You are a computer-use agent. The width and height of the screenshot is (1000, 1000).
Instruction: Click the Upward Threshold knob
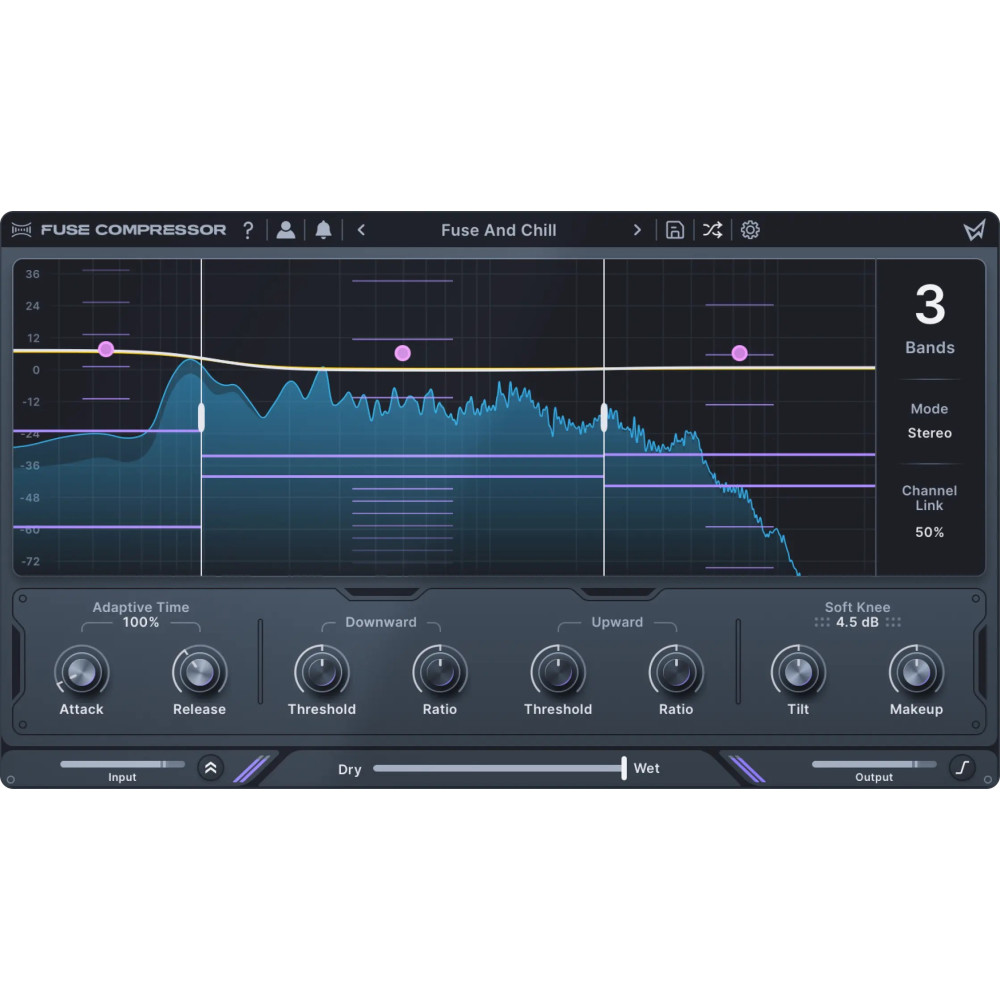558,672
